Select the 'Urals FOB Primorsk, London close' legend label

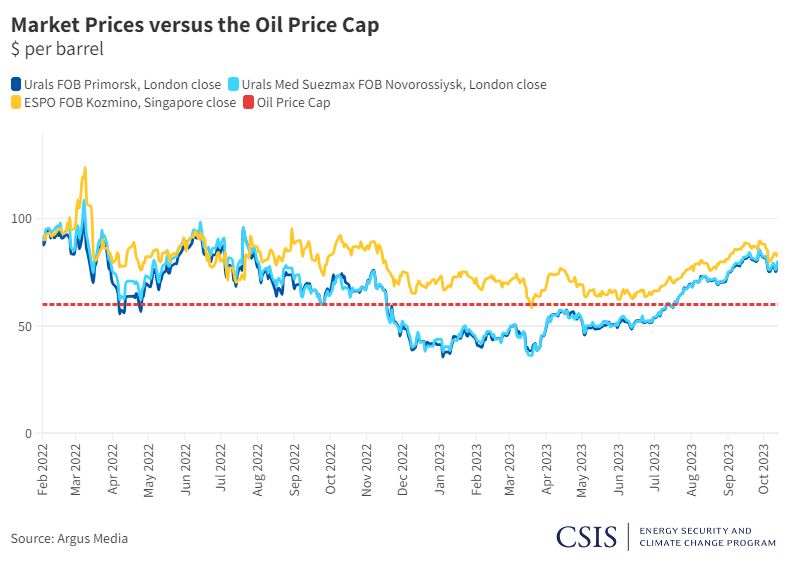[x=118, y=85]
